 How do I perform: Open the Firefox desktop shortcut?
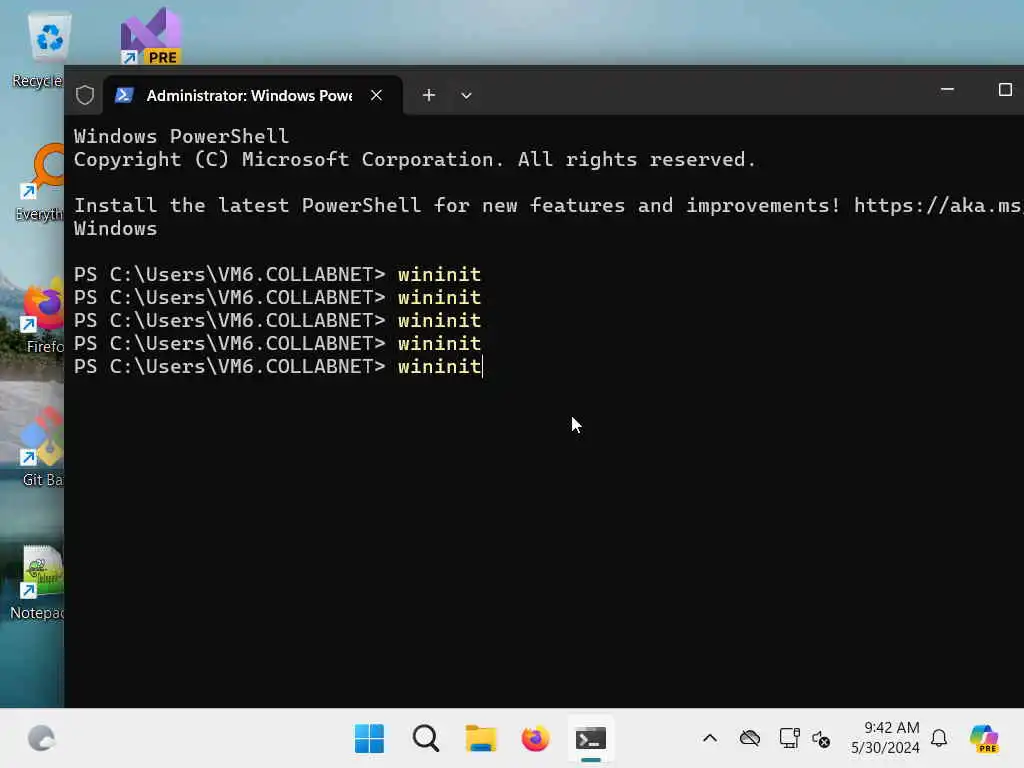[43, 316]
